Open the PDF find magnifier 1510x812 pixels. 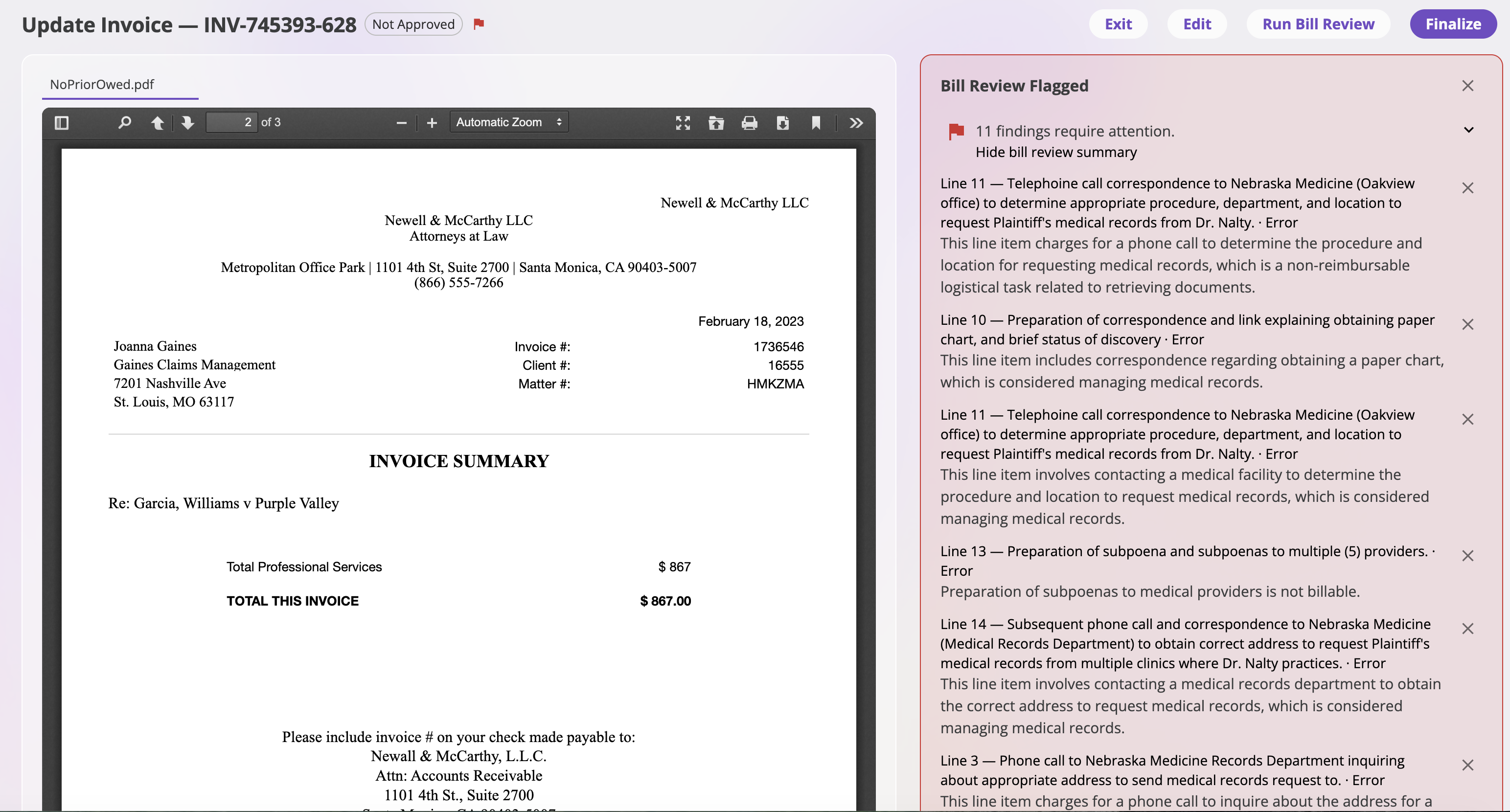(x=124, y=122)
